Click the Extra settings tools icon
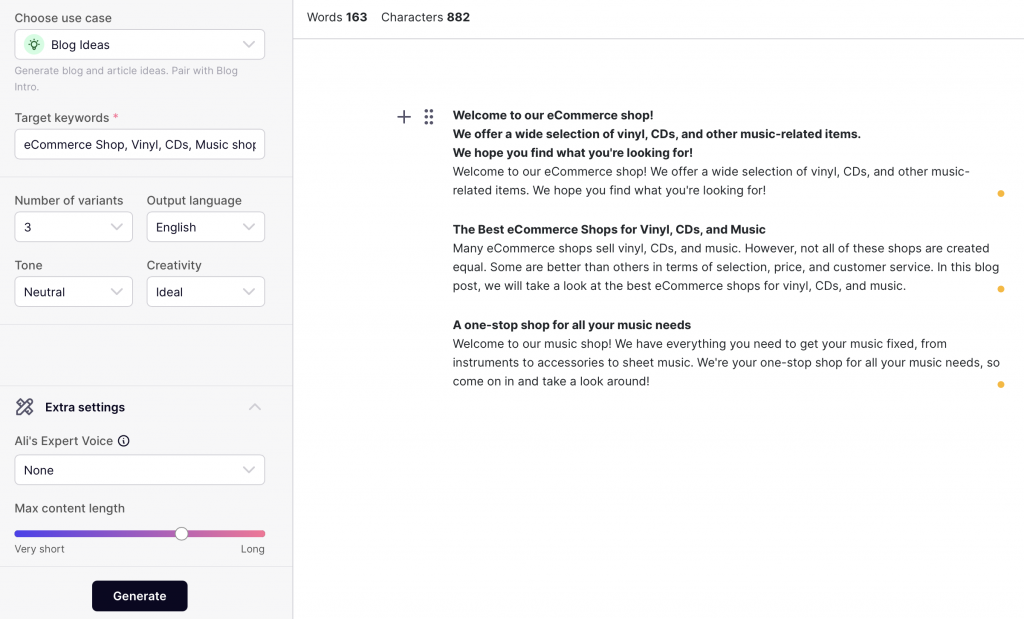Screen dimensions: 1024x619 click(x=25, y=407)
